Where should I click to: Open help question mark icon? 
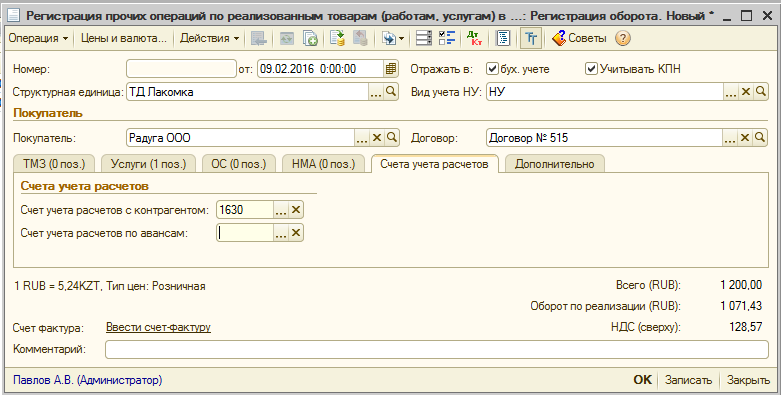point(623,38)
